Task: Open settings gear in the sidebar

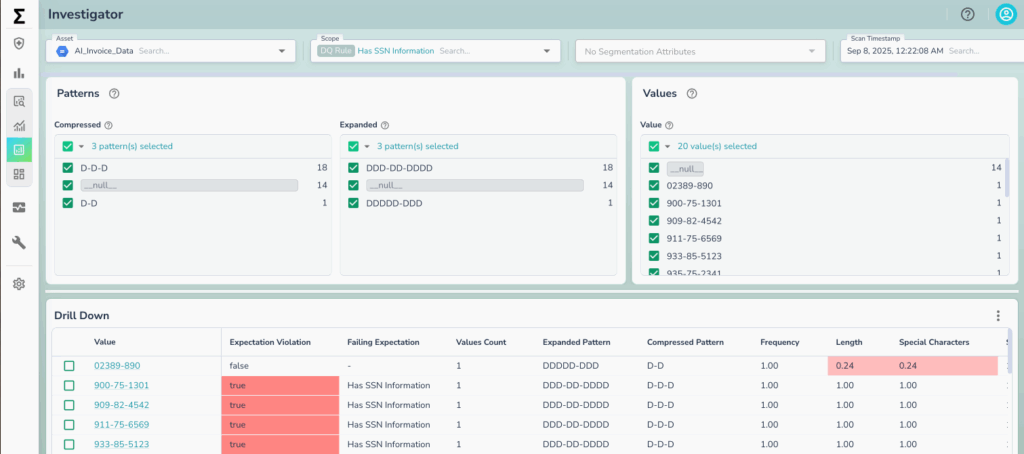Action: coord(19,284)
